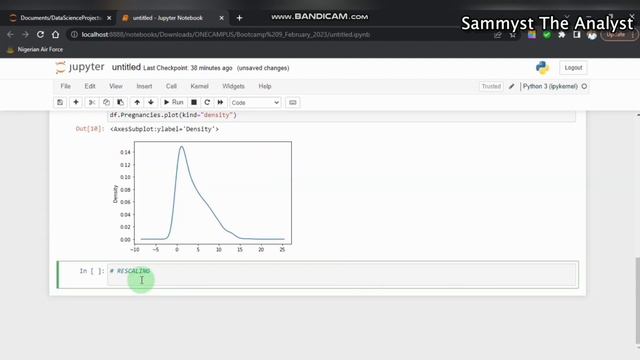Insert cell below with plus icon

coord(76,102)
